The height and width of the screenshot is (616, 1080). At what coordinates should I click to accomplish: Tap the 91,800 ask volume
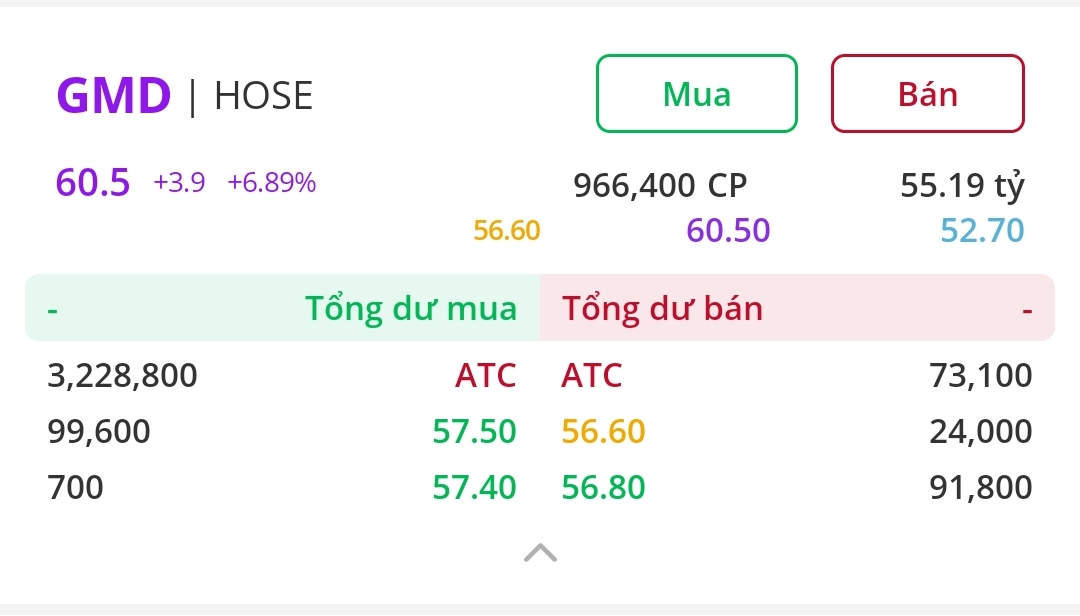point(979,488)
